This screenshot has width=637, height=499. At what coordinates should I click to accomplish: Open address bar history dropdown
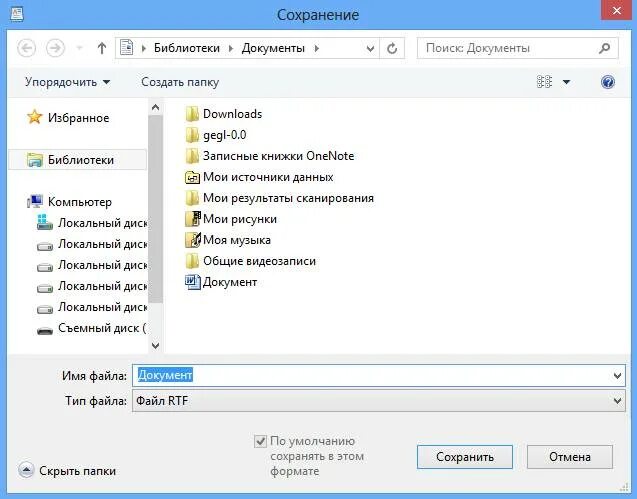tap(370, 49)
